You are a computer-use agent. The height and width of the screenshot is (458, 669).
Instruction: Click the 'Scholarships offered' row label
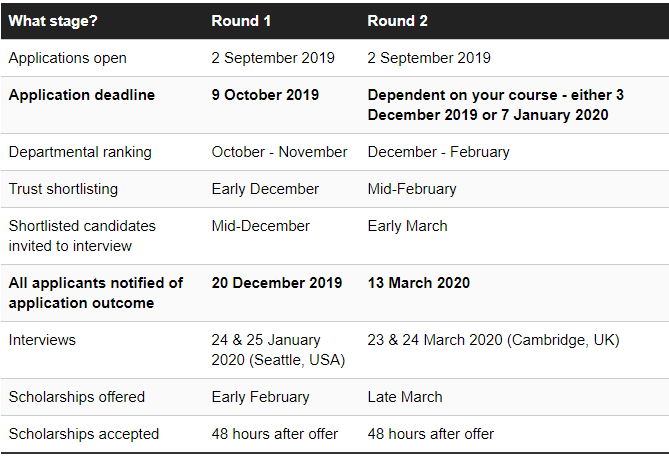click(77, 397)
